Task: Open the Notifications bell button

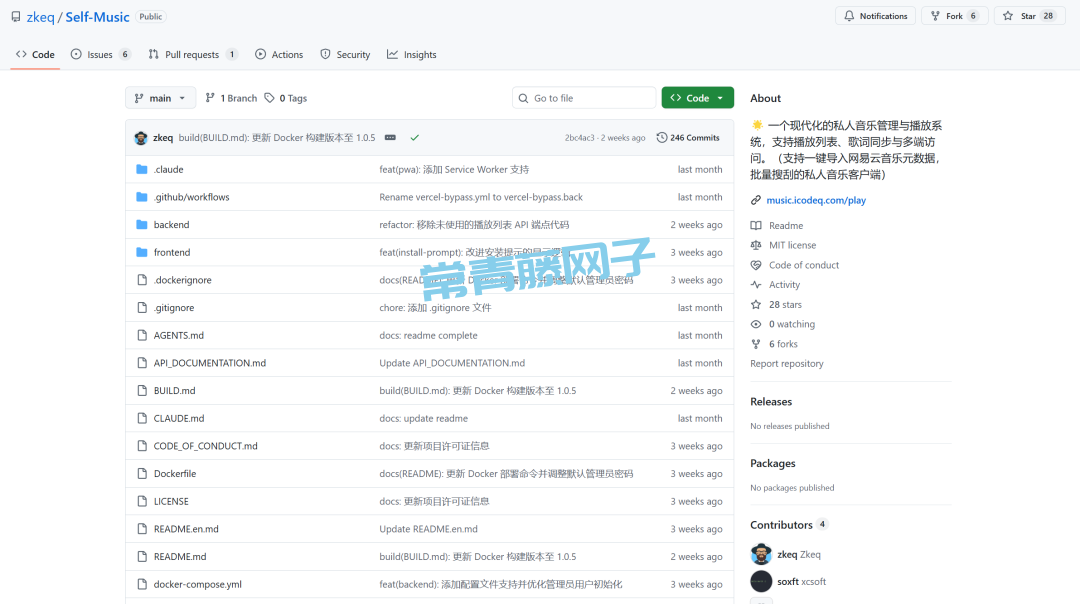Action: click(x=875, y=16)
